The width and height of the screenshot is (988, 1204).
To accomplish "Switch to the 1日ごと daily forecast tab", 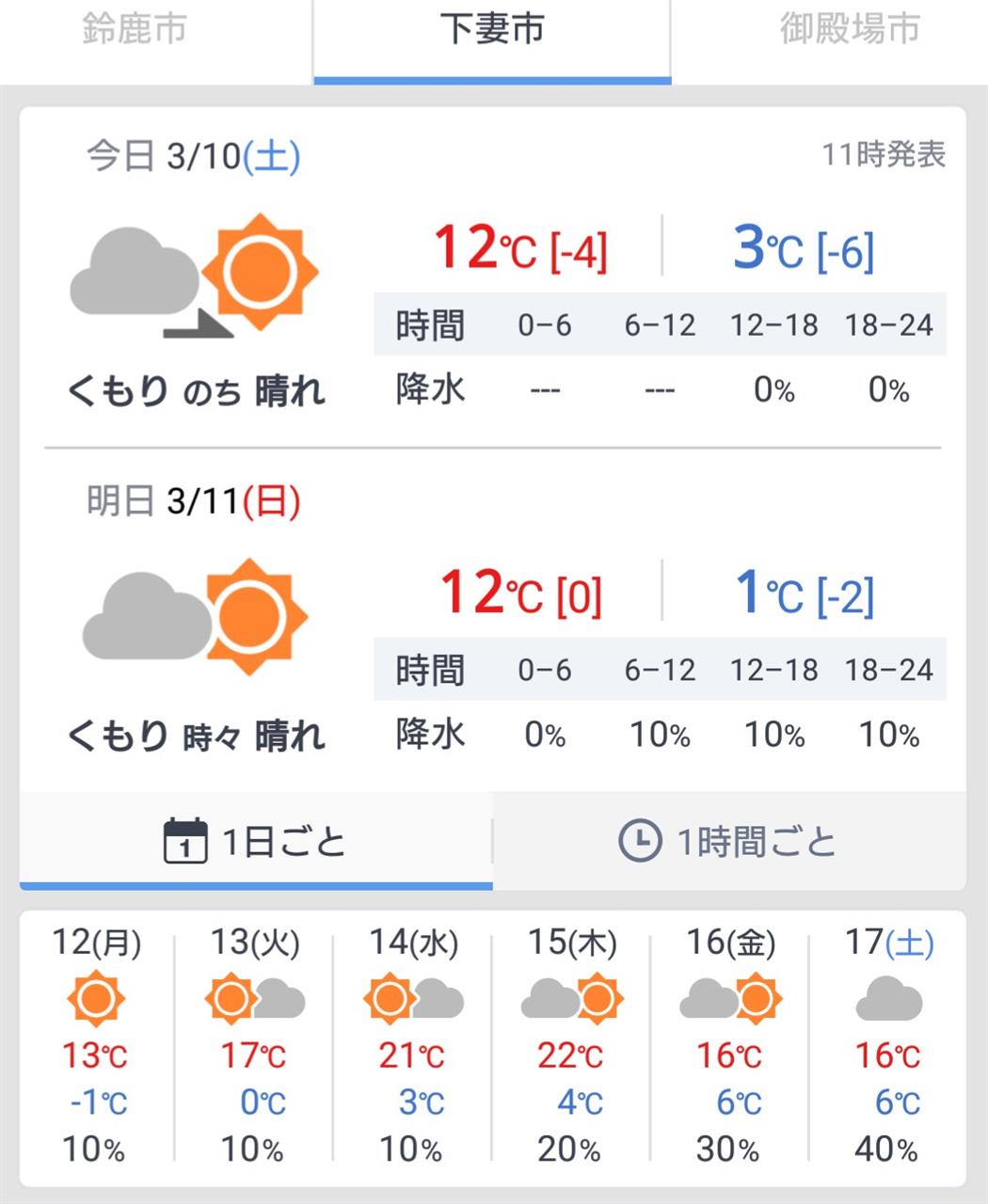I will pyautogui.click(x=256, y=841).
